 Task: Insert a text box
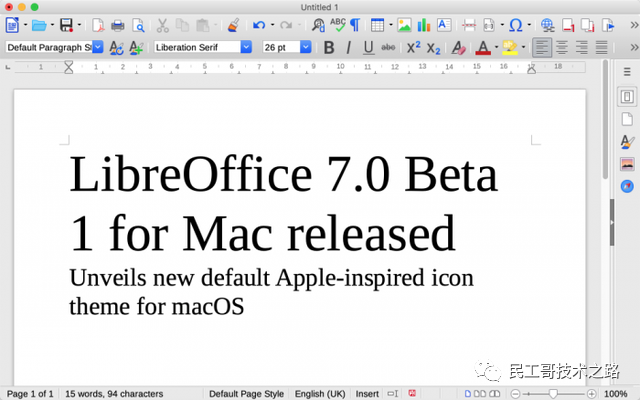click(444, 25)
